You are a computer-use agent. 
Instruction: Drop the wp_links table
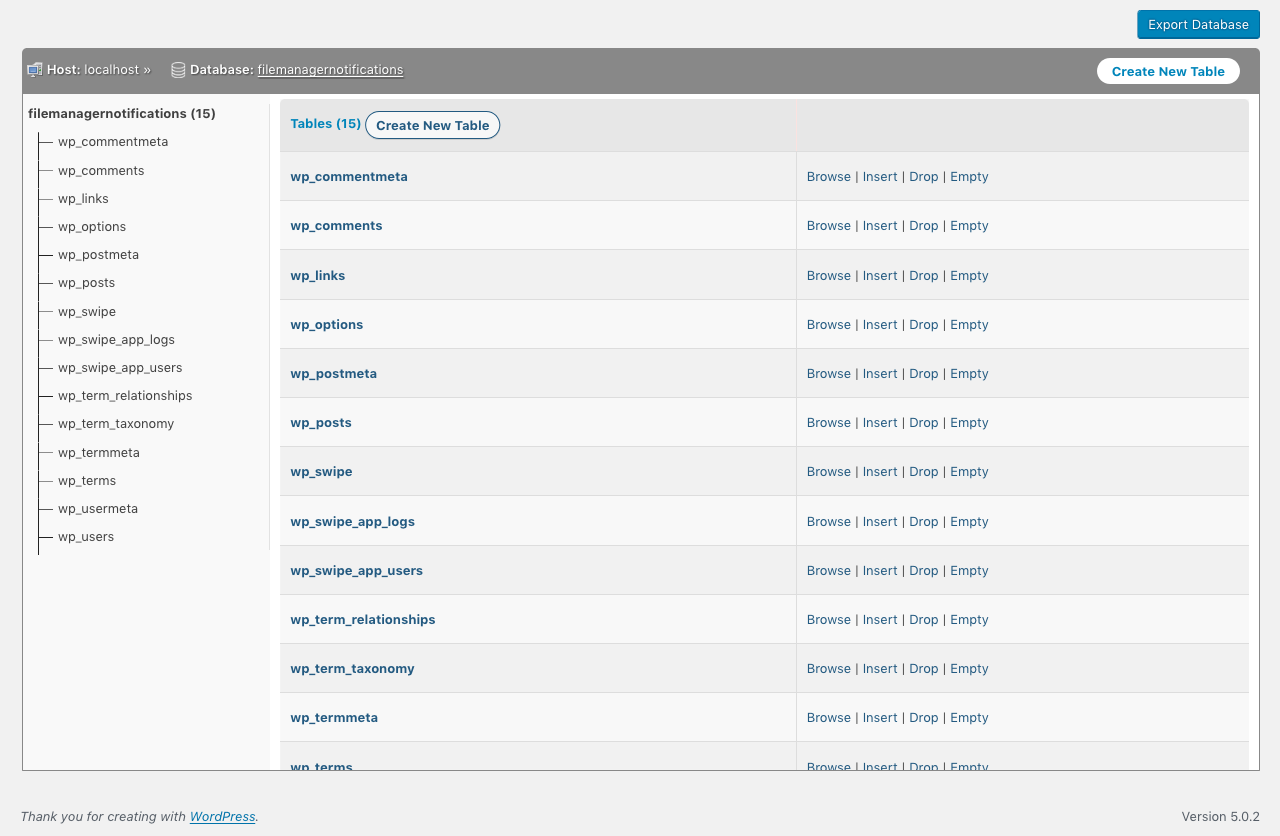pos(923,275)
